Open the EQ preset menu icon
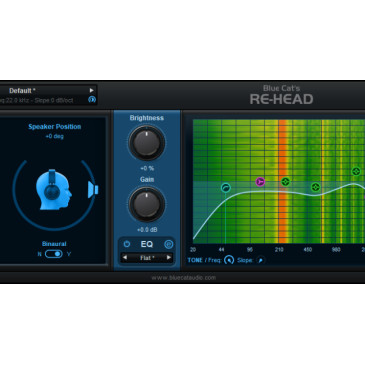365x365 pixels. pos(169,244)
